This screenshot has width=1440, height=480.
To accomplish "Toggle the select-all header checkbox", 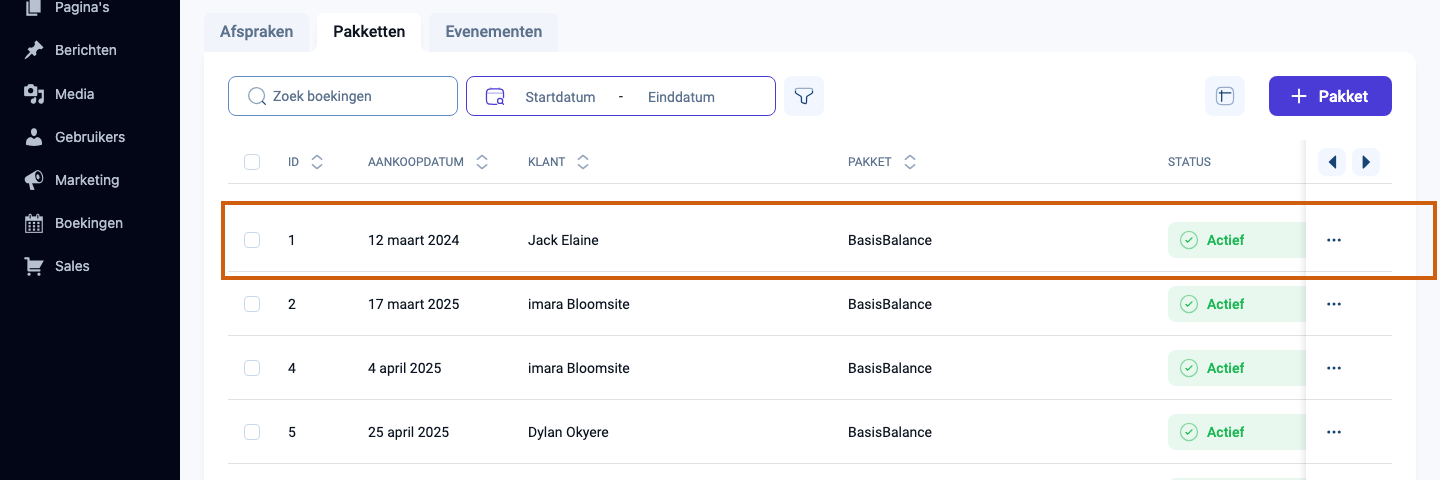I will 252,162.
